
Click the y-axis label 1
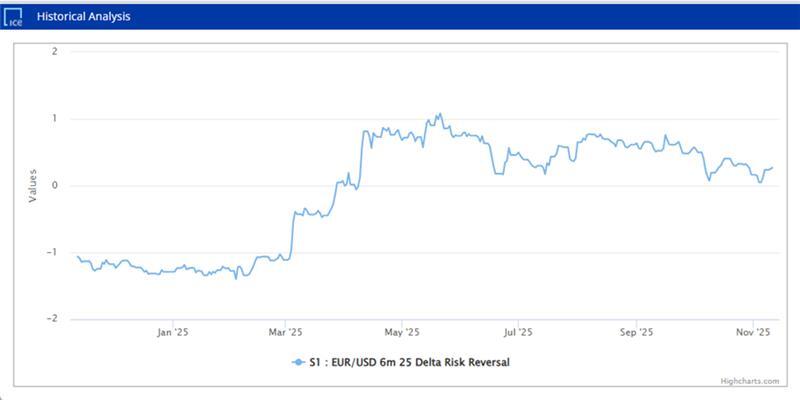pos(54,119)
